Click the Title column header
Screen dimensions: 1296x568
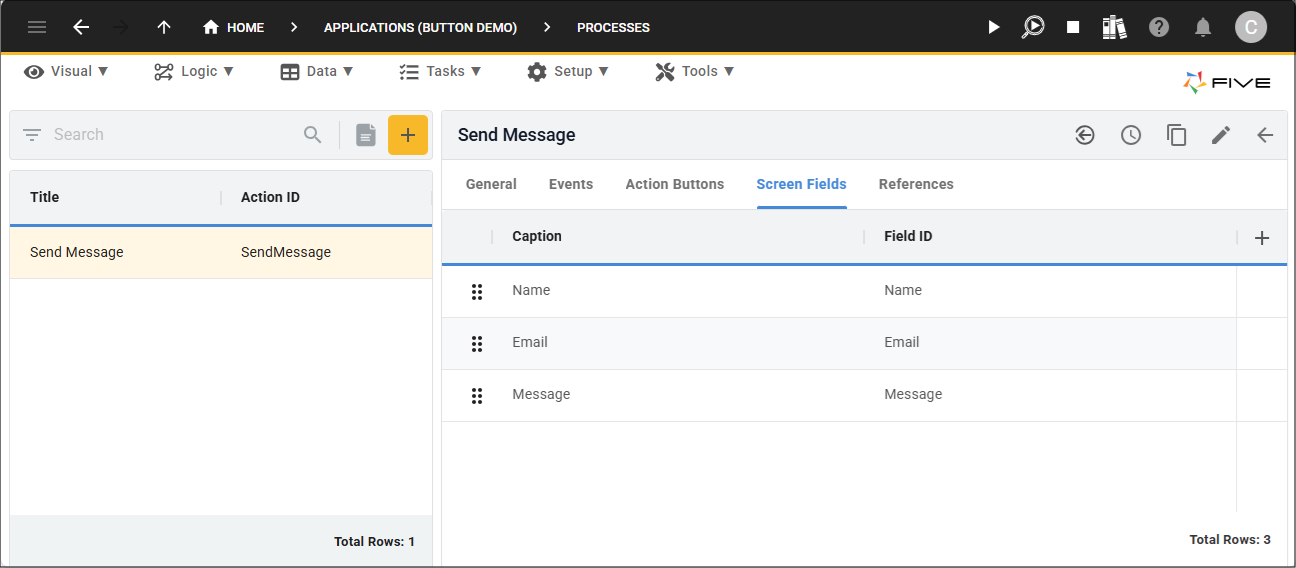coord(45,197)
